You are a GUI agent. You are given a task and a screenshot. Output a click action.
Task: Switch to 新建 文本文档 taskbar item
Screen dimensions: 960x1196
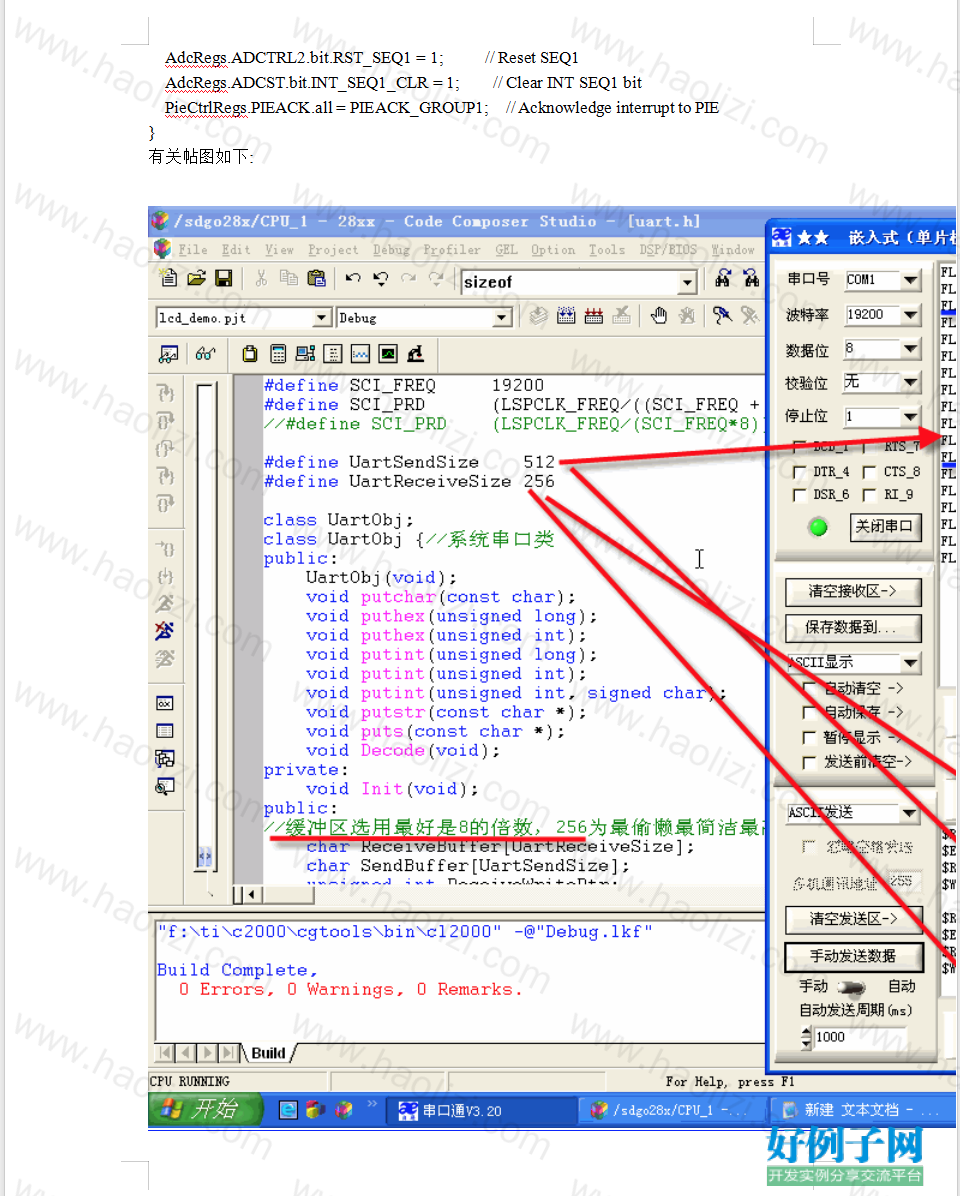point(862,1111)
